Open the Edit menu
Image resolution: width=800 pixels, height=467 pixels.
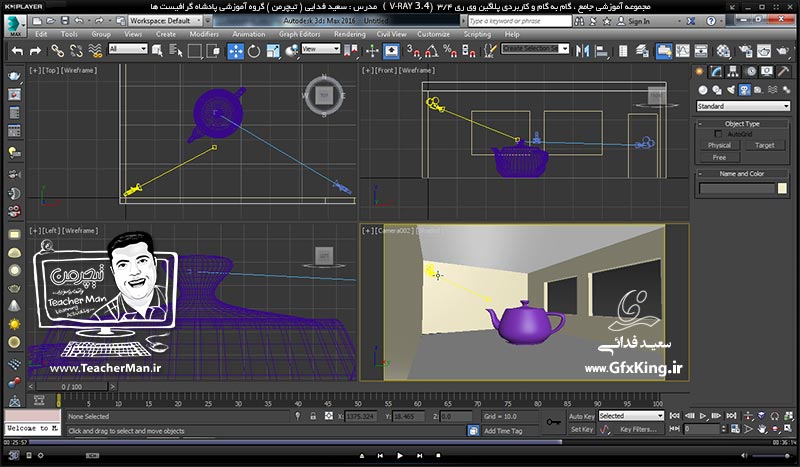[x=41, y=34]
